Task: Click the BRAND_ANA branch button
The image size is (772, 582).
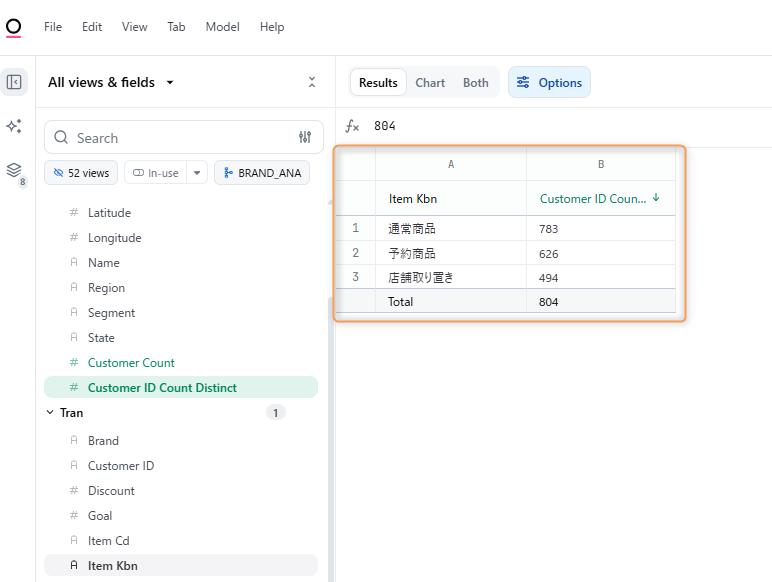Action: click(261, 173)
